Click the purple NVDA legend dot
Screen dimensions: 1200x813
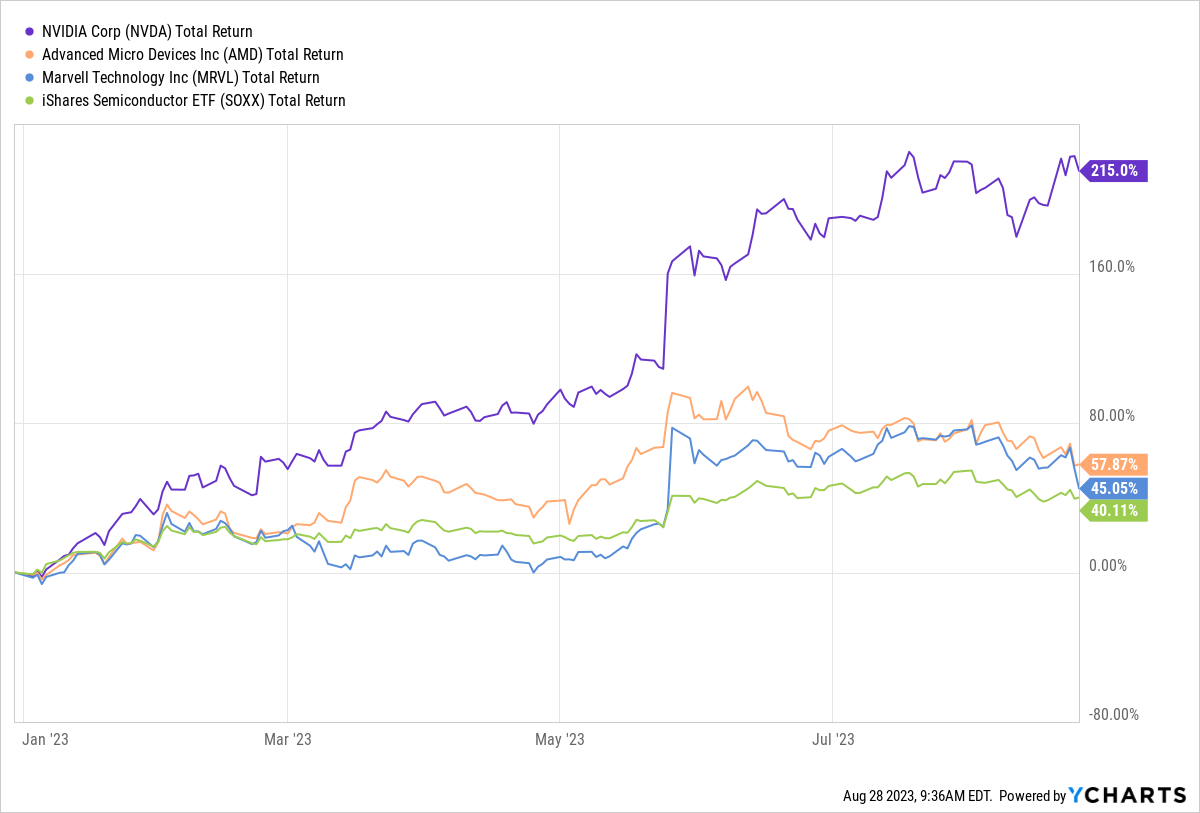point(31,32)
